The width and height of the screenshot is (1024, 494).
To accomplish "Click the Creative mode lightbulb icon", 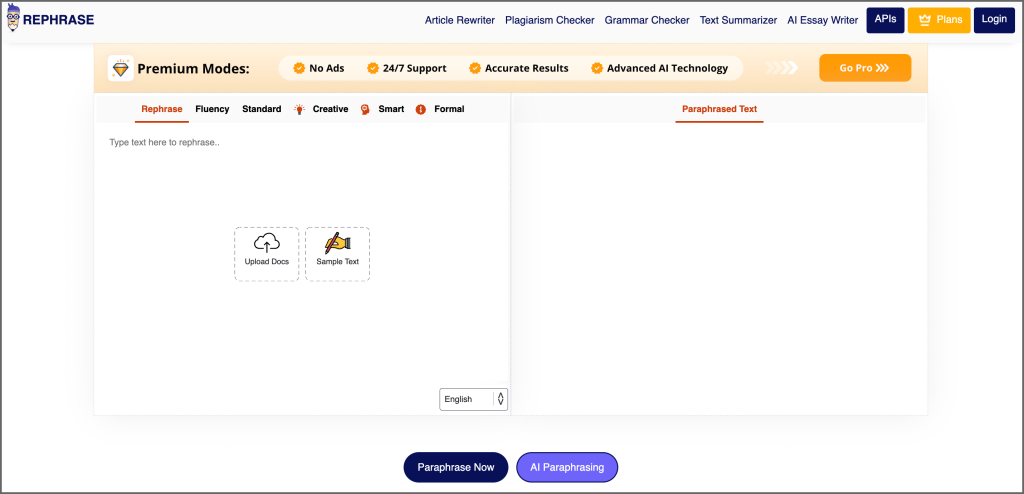I will click(300, 109).
